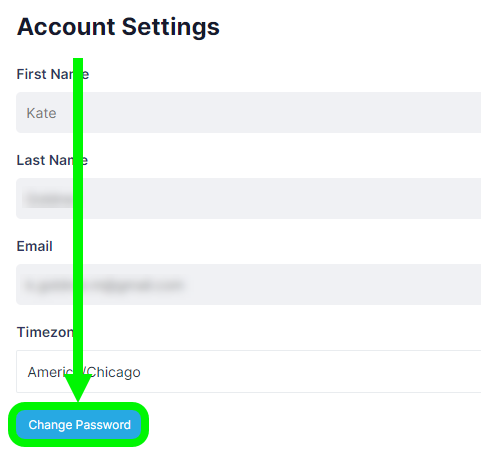Focus the Email input field
481x455 pixels.
(249, 285)
